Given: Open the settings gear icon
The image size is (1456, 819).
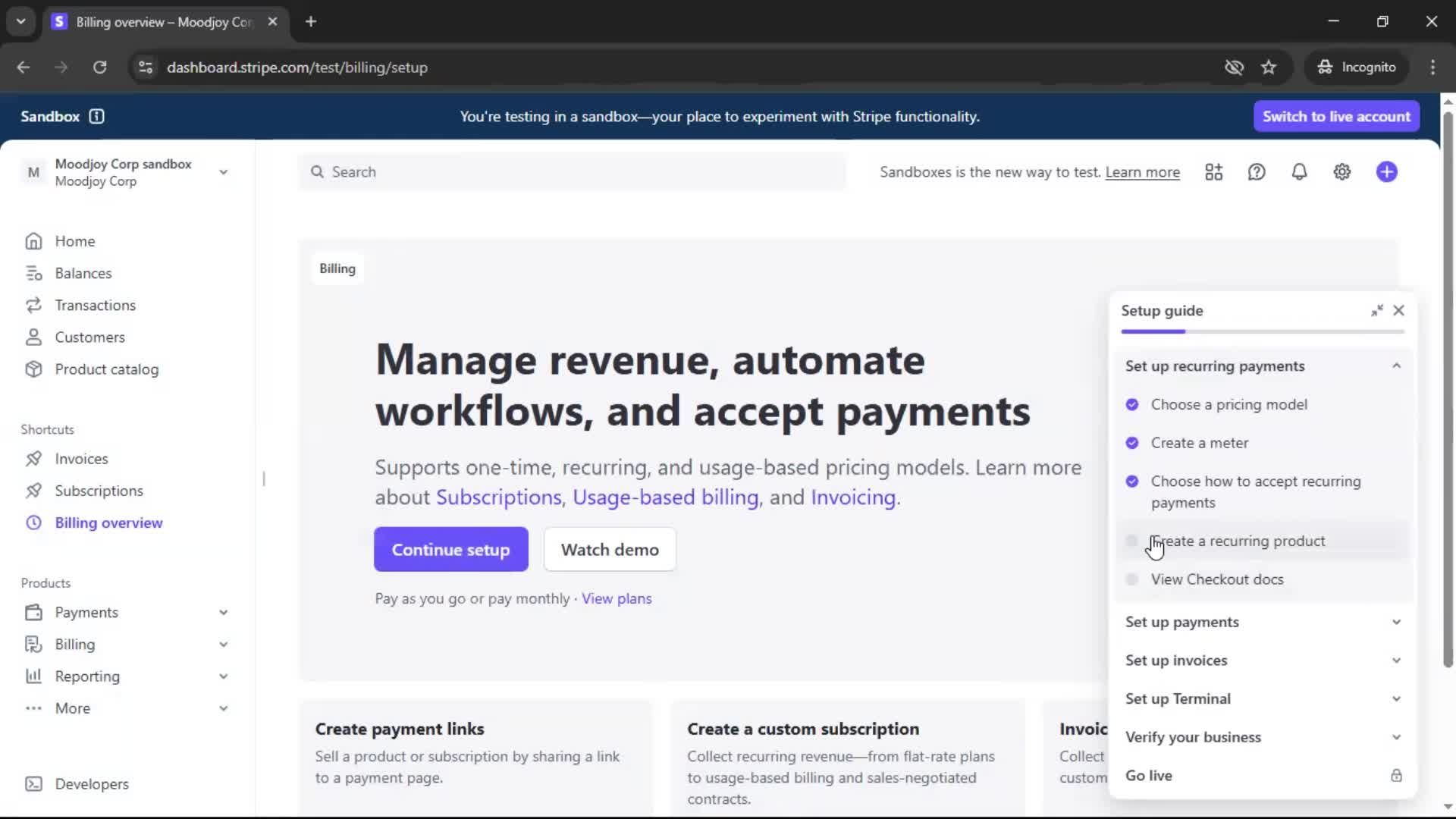Looking at the screenshot, I should click(x=1341, y=172).
